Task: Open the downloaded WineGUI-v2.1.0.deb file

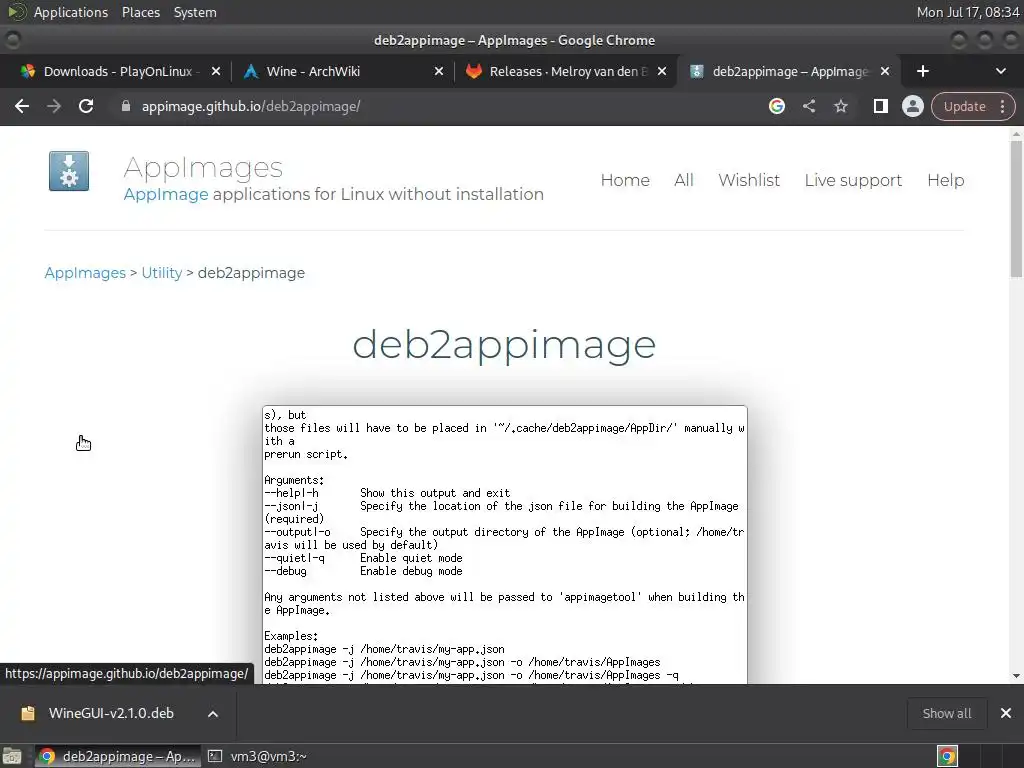Action: (x=111, y=713)
